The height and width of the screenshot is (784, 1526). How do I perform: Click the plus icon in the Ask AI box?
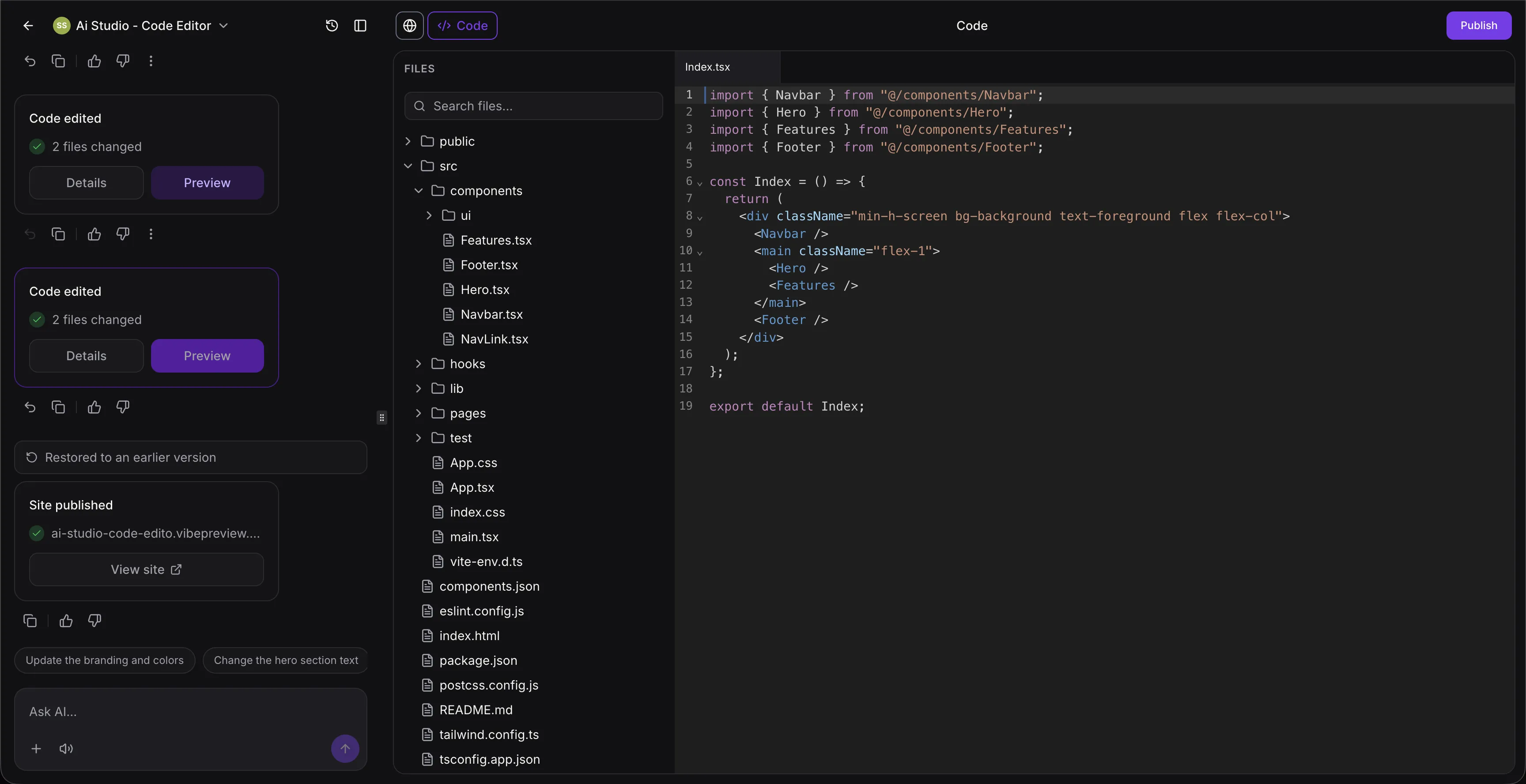tap(35, 748)
